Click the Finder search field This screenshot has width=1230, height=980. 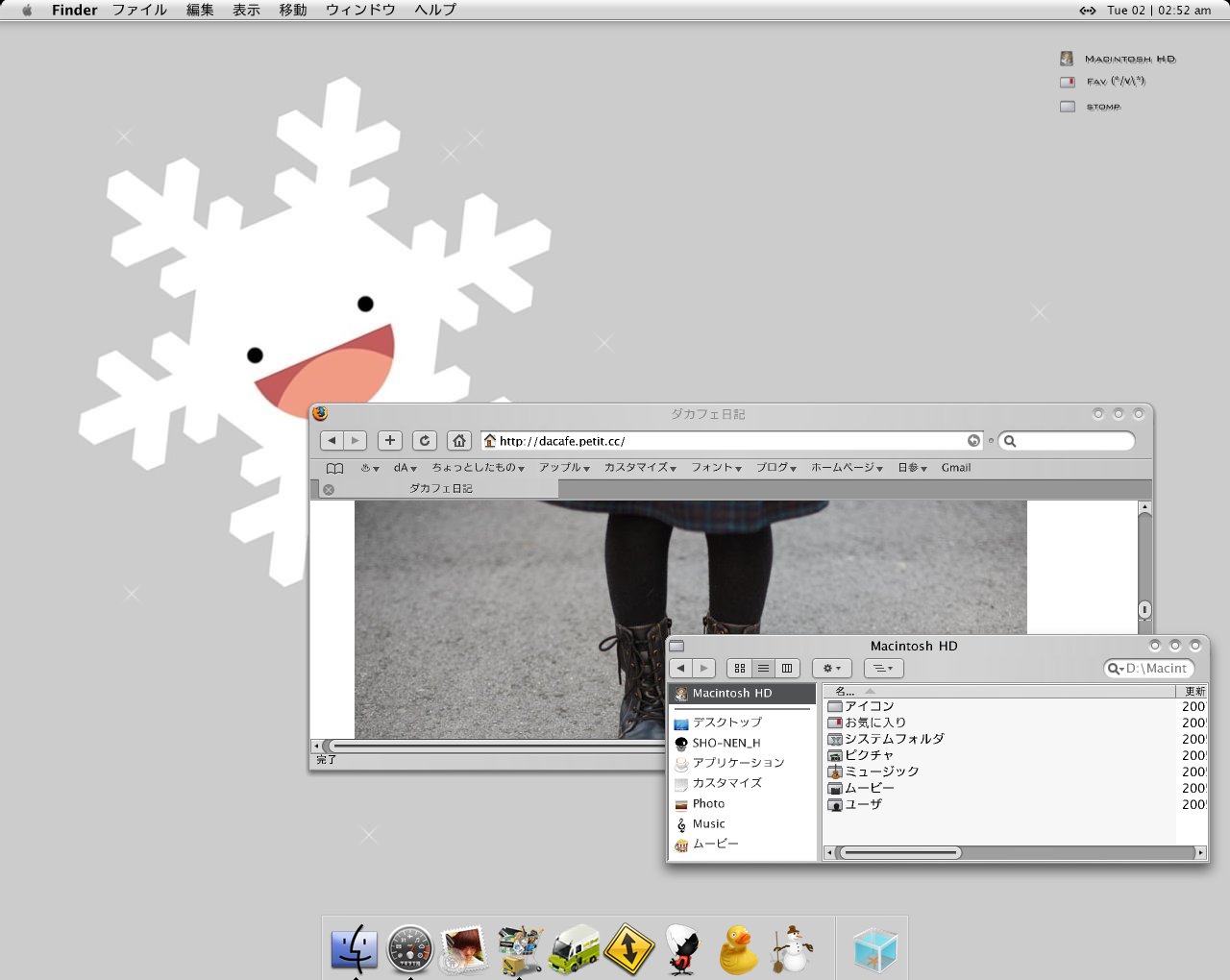click(x=1148, y=668)
